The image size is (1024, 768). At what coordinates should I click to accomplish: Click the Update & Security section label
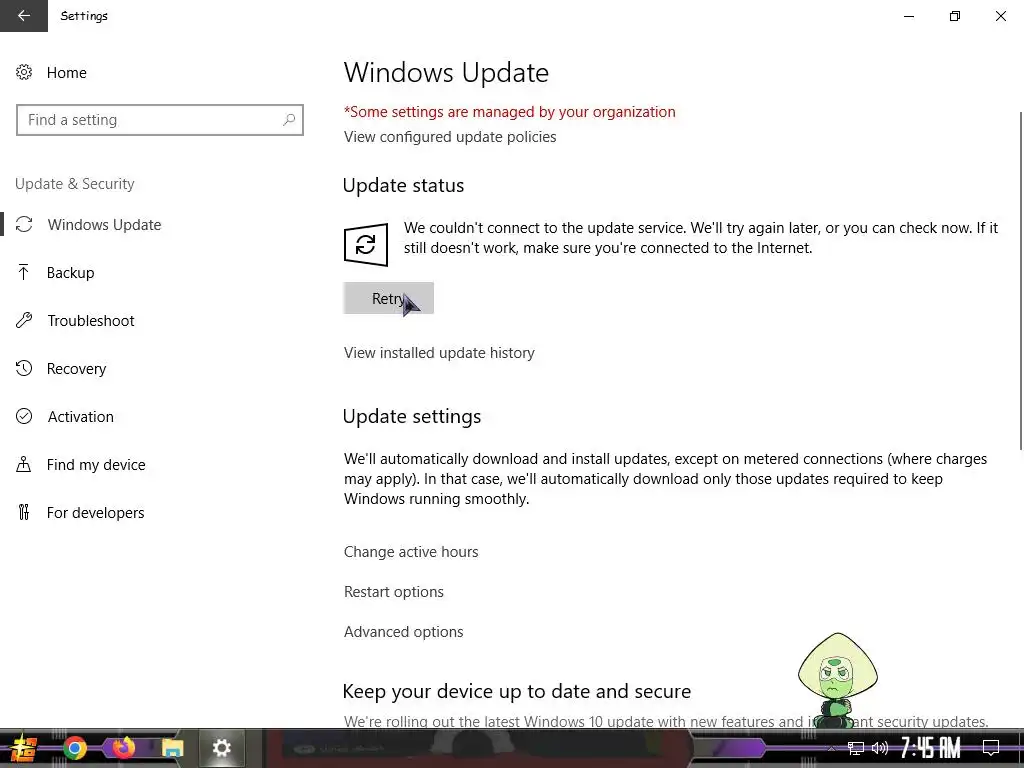[74, 184]
